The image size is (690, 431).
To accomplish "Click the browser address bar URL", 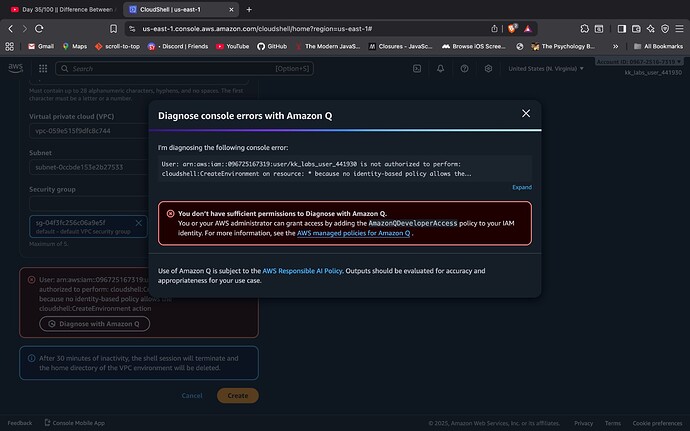I will (257, 29).
